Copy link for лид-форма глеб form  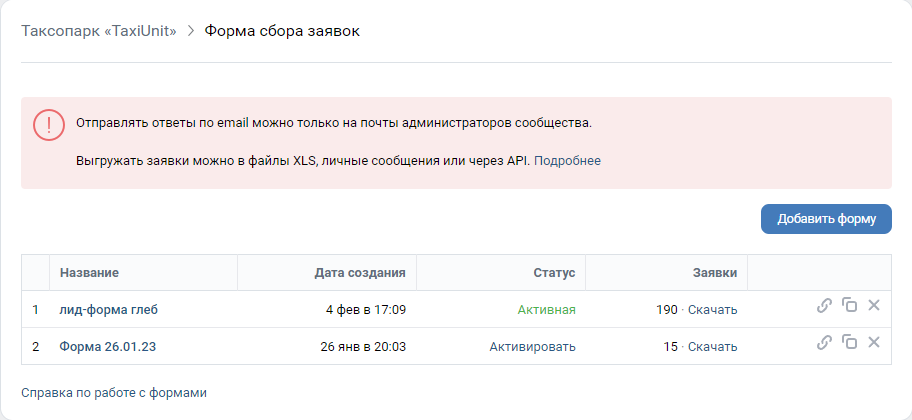pyautogui.click(x=824, y=305)
